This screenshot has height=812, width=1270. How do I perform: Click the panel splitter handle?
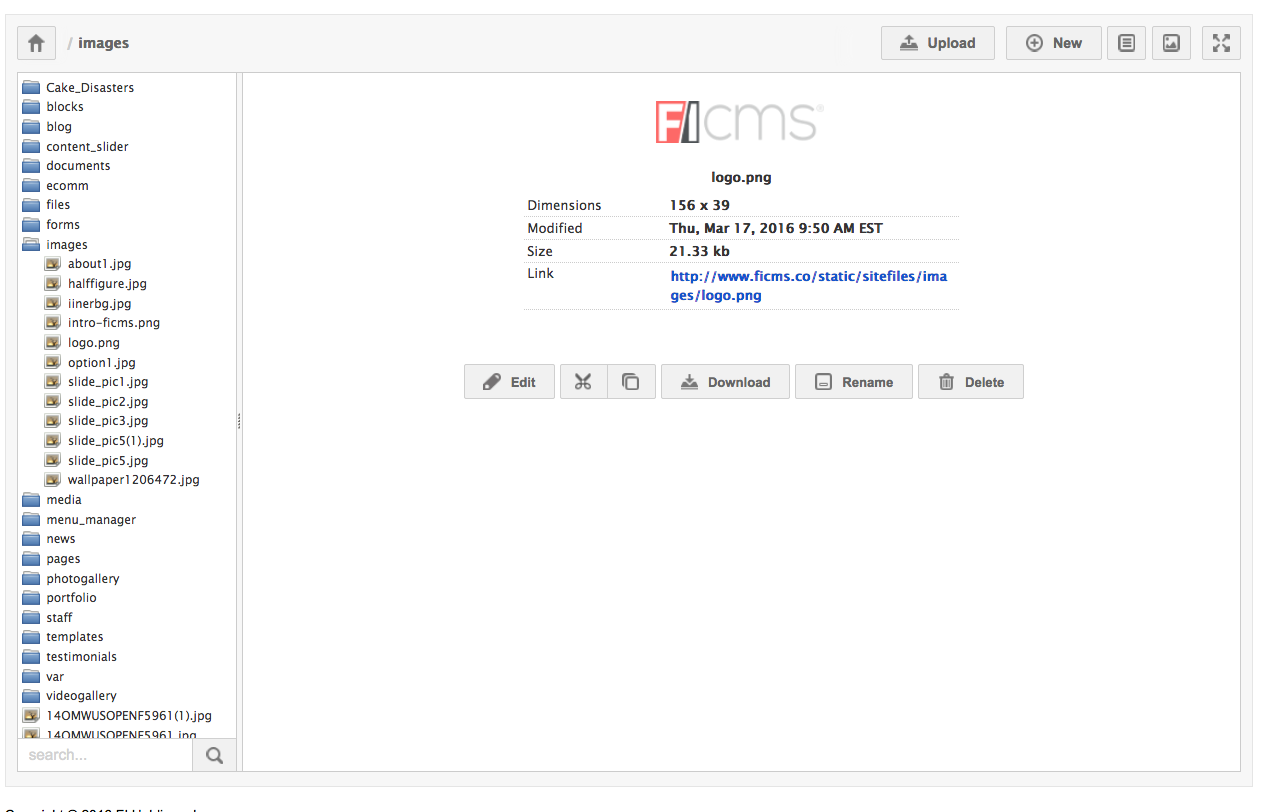(239, 422)
